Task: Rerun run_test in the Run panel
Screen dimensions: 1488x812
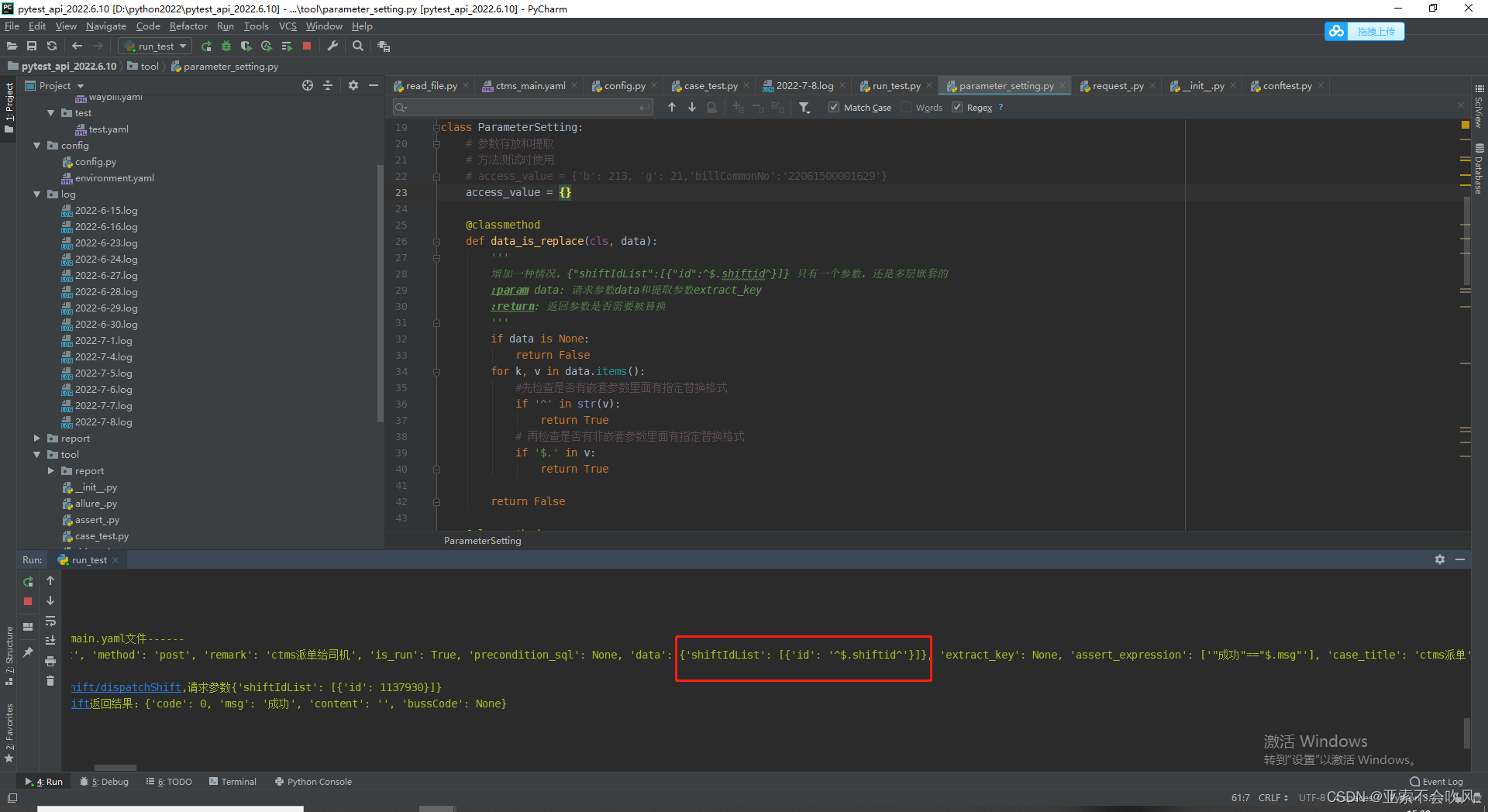Action: coord(28,581)
